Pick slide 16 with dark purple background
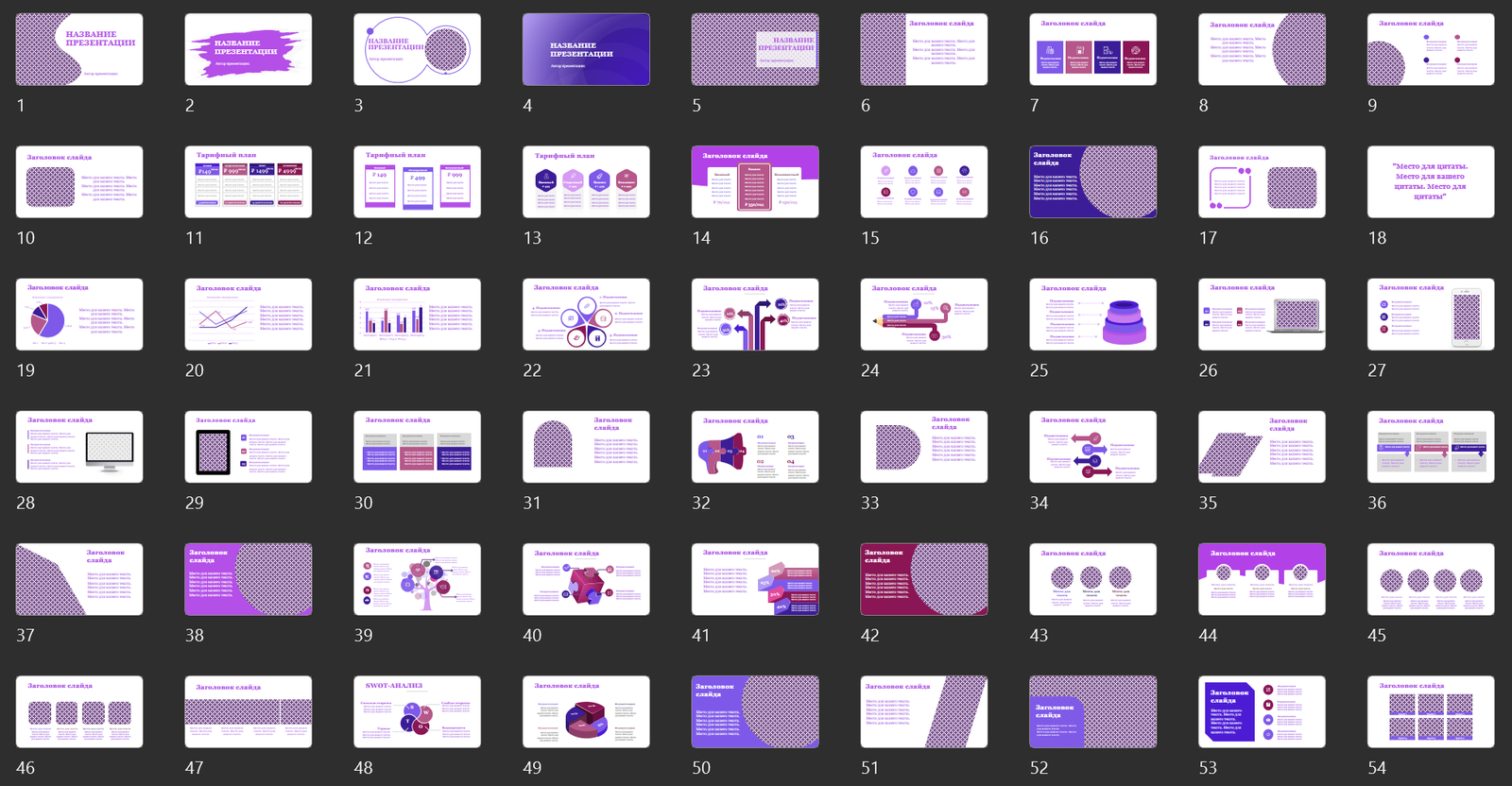 point(1092,181)
